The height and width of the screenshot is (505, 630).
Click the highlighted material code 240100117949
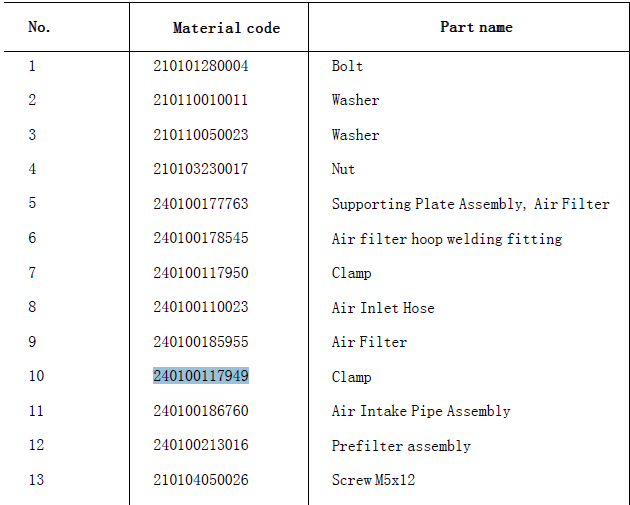click(x=201, y=376)
